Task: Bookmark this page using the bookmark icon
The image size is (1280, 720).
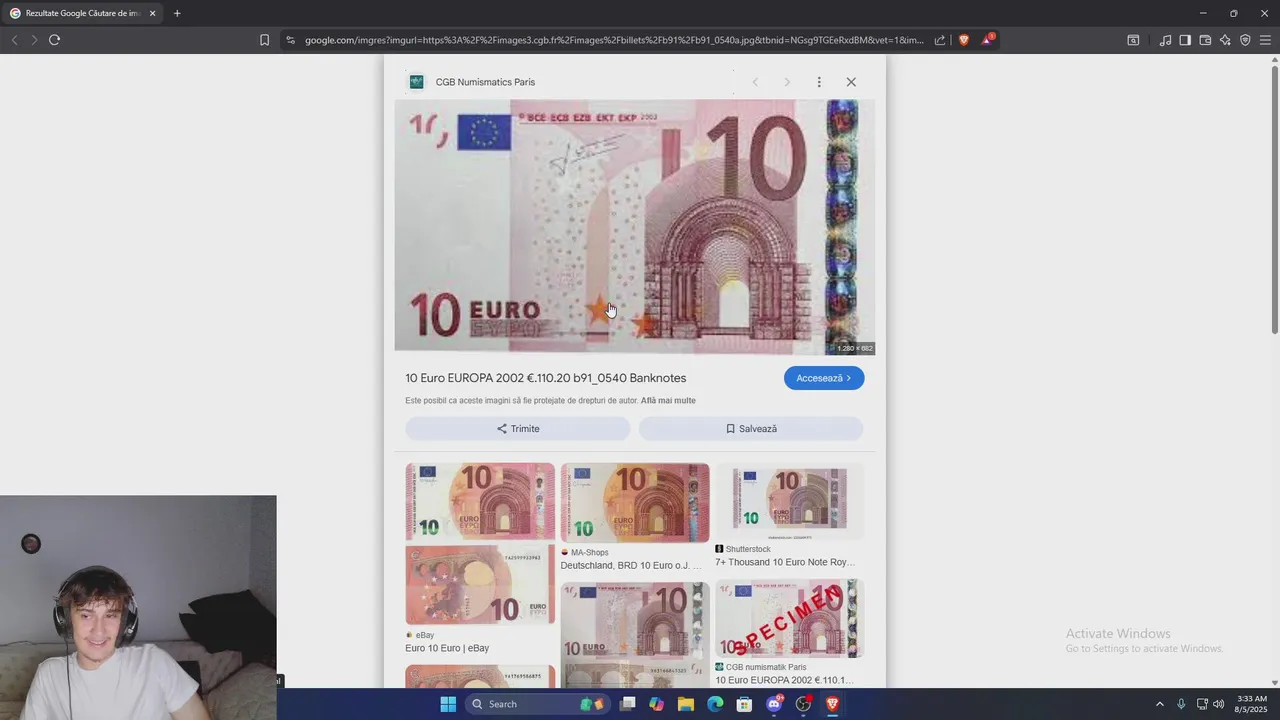Action: tap(264, 40)
